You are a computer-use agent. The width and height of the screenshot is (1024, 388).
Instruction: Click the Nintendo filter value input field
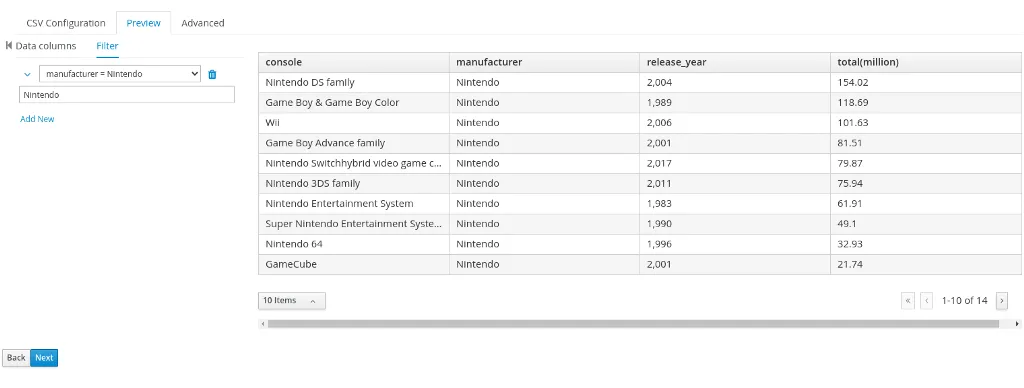[x=127, y=95]
